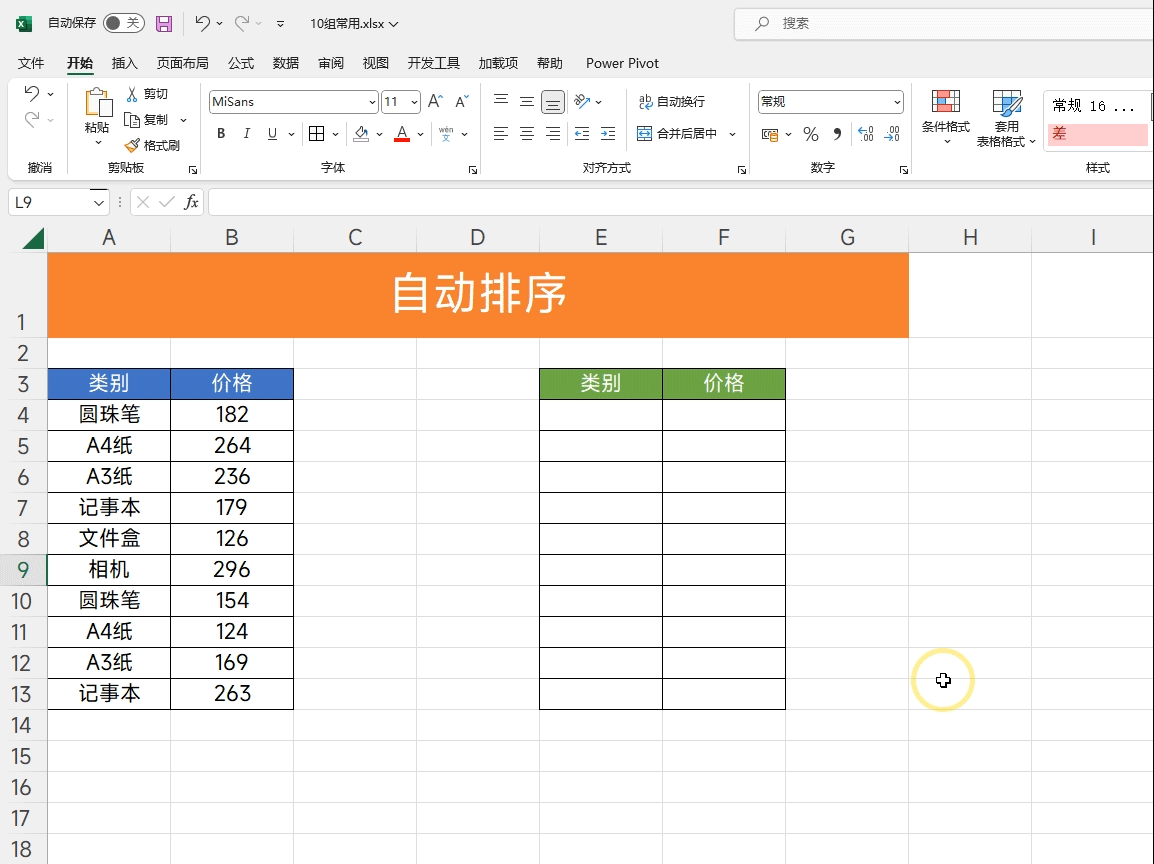Apply the 百分比样式 percent icon
Image resolution: width=1154 pixels, height=864 pixels.
(x=811, y=134)
